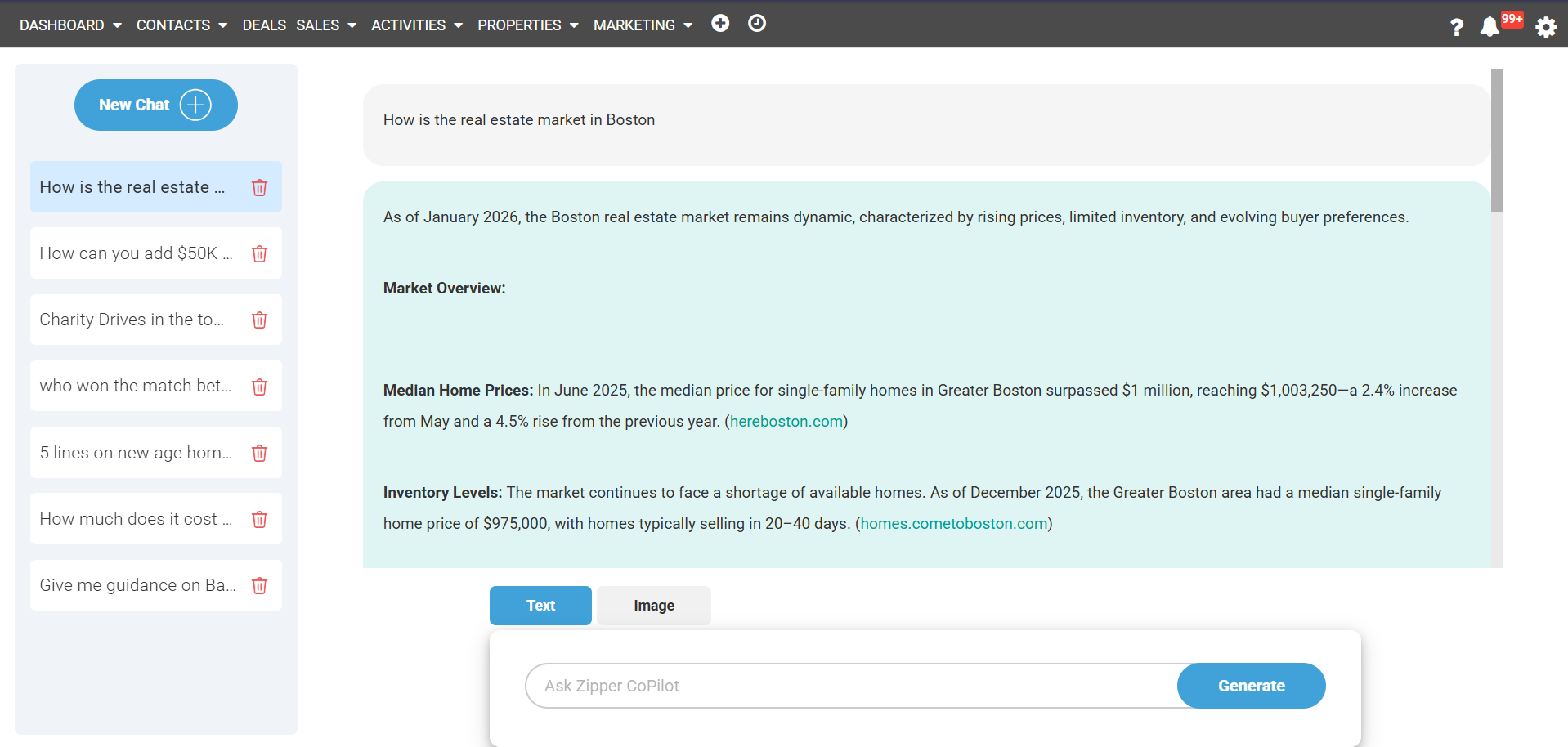The image size is (1568, 747).
Task: Expand the Dashboard dropdown menu
Action: point(70,25)
